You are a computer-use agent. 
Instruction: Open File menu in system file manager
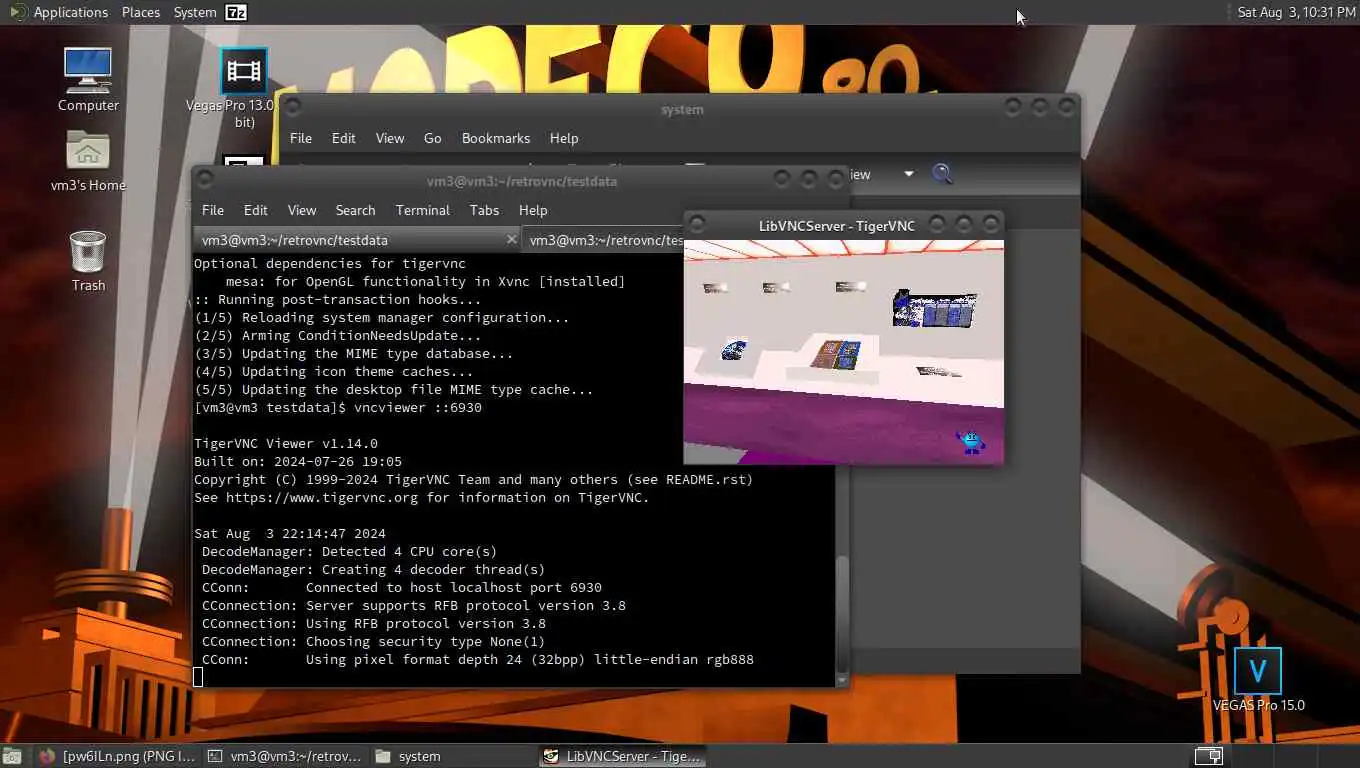301,138
